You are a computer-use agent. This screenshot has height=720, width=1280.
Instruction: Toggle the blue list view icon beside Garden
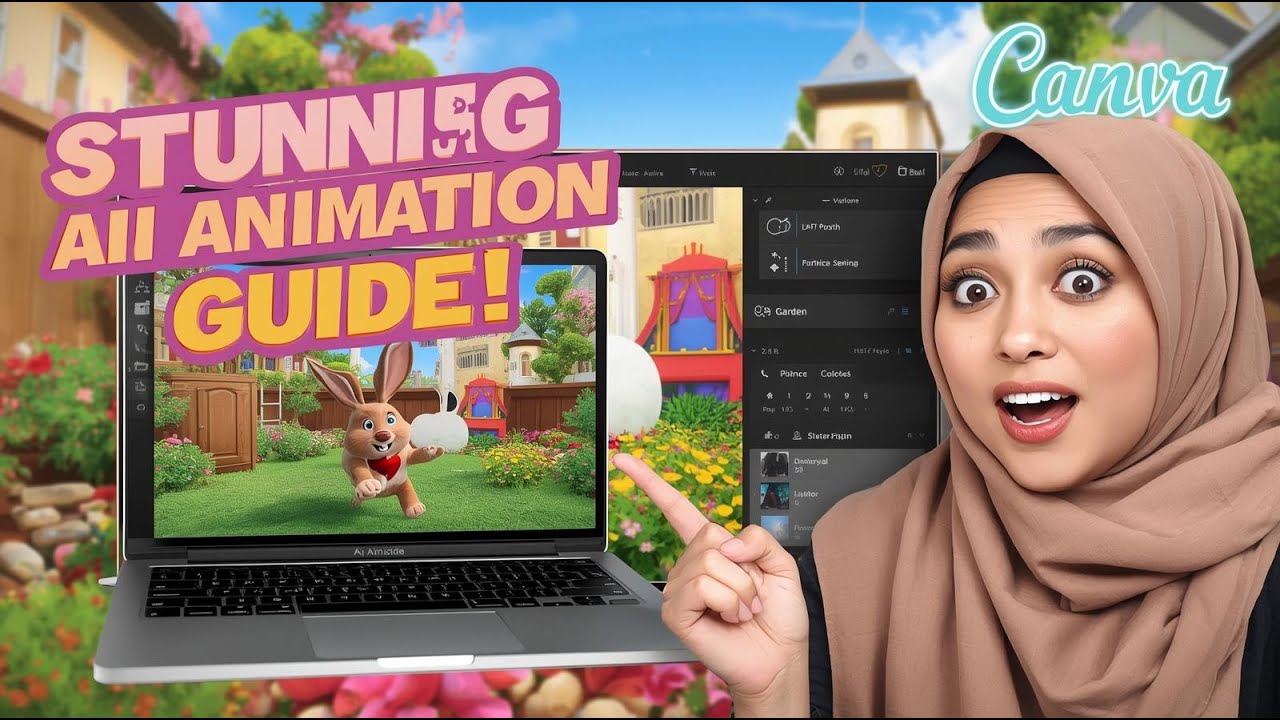[905, 312]
